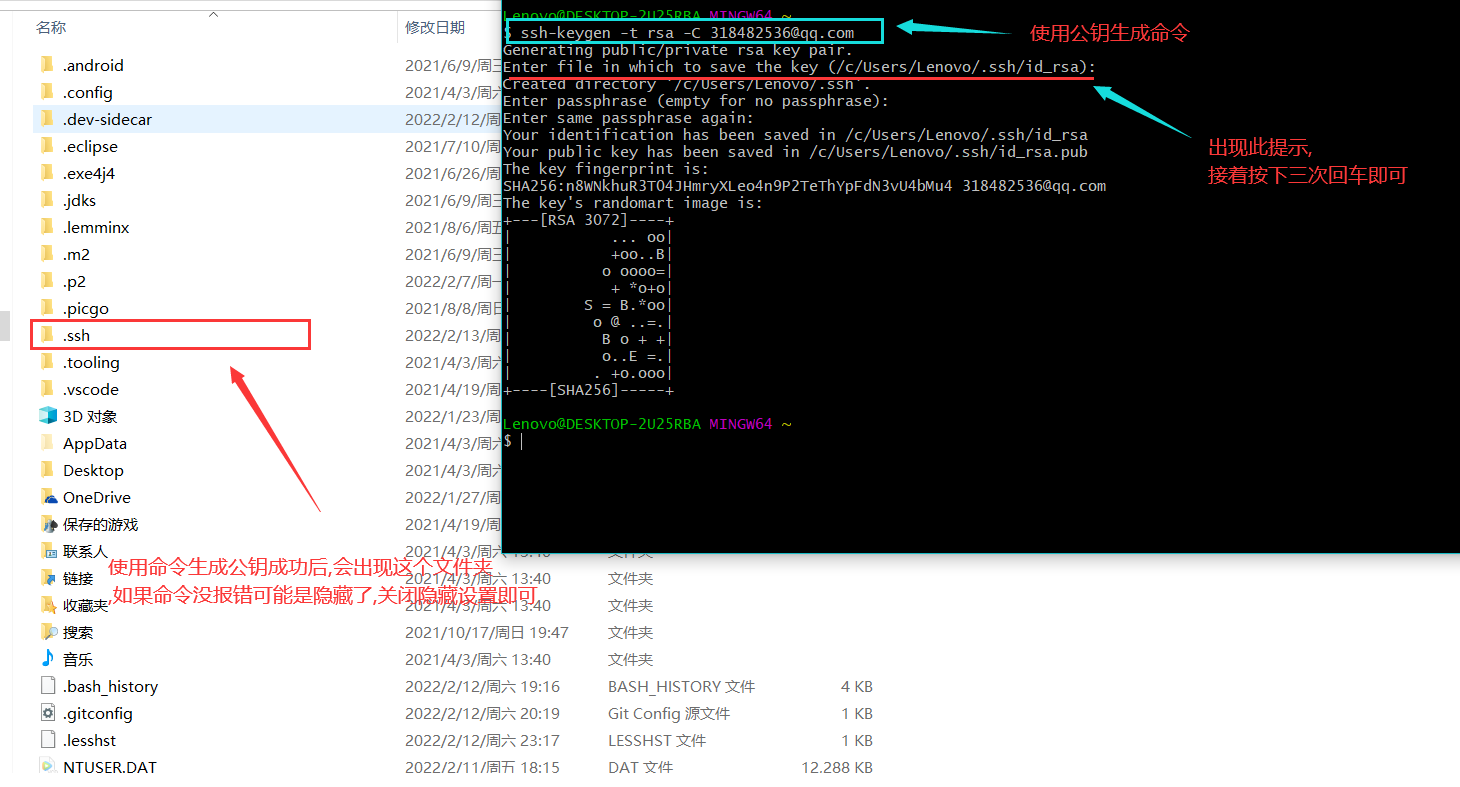Click the .gitconfig gear file icon
The height and width of the screenshot is (787, 1460).
[x=47, y=713]
